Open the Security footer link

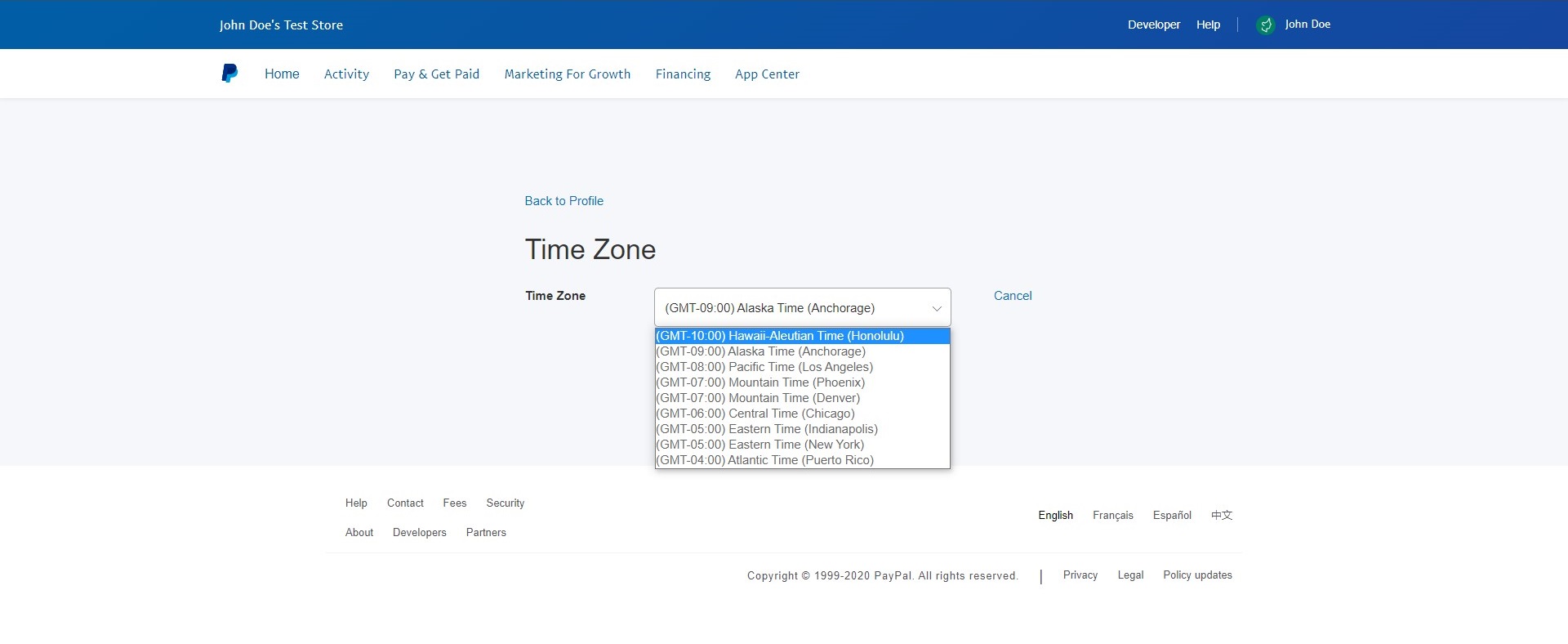click(505, 503)
